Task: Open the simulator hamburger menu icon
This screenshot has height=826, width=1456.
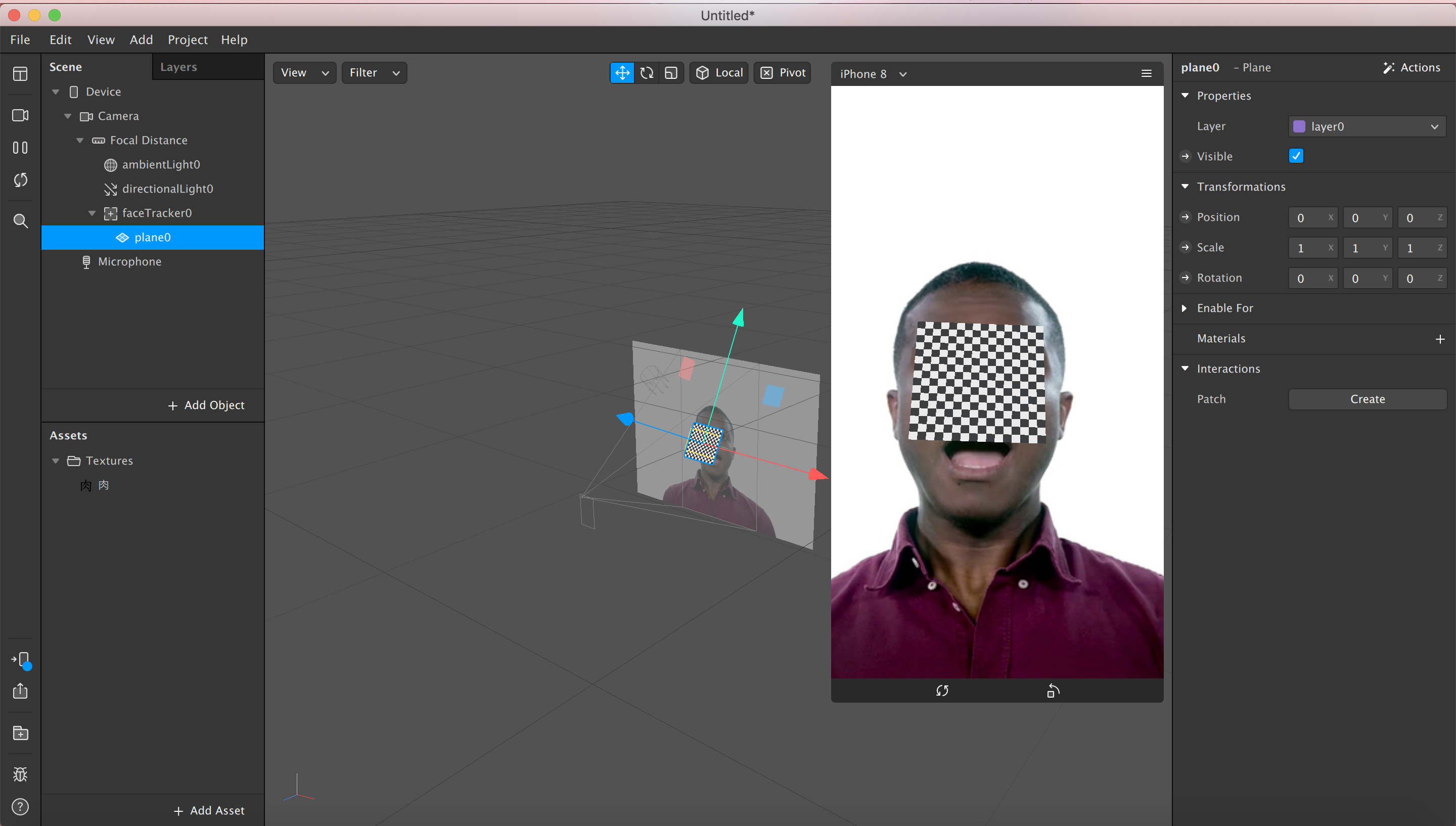Action: pos(1146,74)
